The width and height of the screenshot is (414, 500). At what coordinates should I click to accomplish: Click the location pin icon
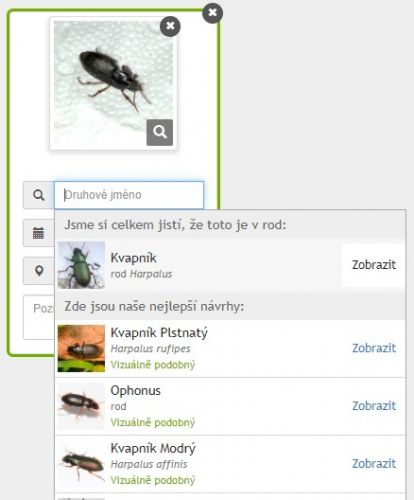click(39, 271)
